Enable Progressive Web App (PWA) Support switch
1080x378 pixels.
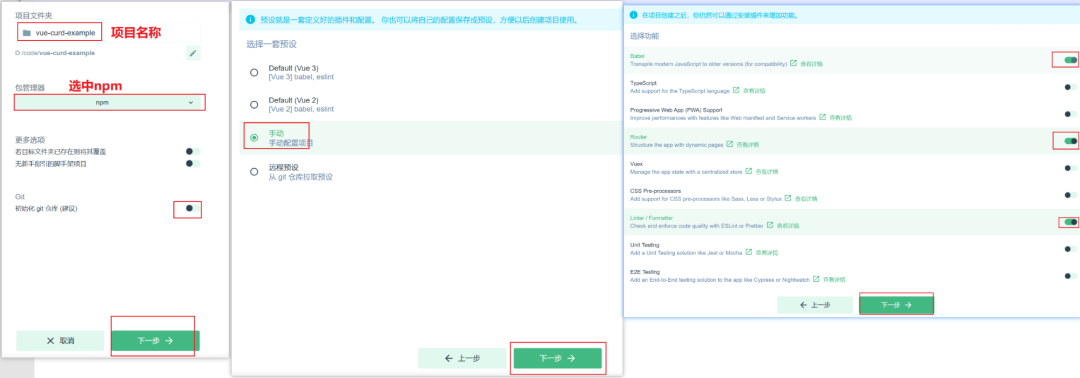pyautogui.click(x=1070, y=114)
